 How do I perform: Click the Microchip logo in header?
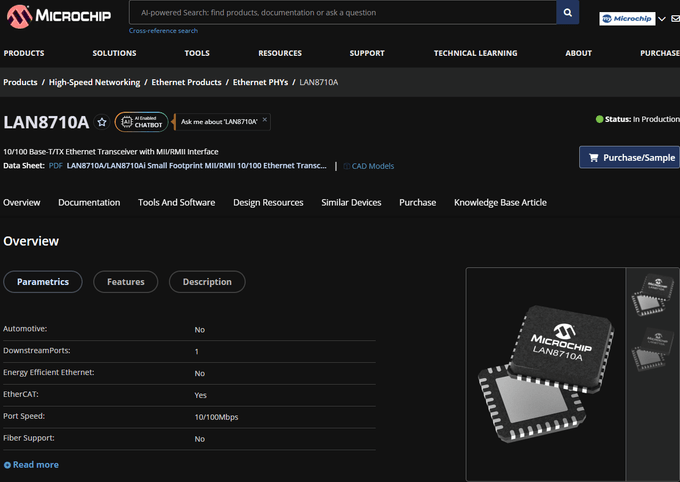(x=59, y=16)
